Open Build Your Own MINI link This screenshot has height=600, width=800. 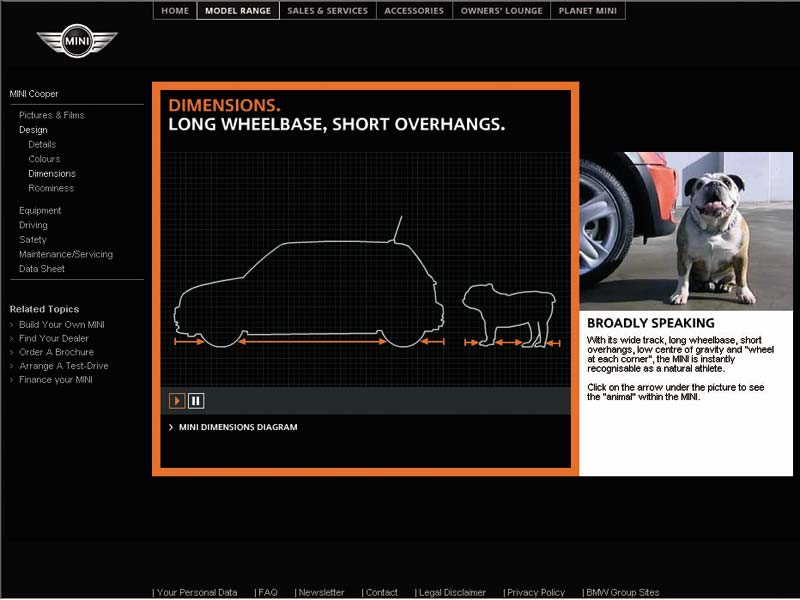pos(61,325)
